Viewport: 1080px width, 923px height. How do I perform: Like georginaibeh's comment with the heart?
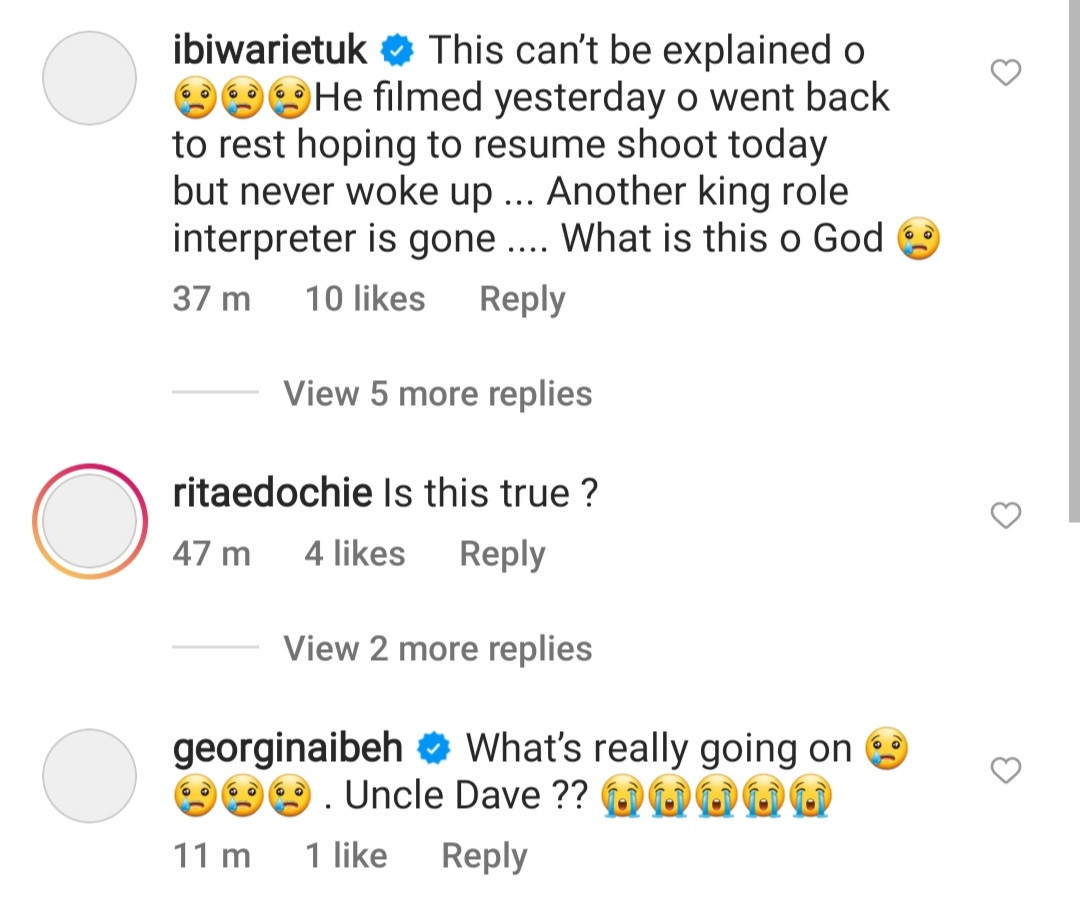coord(1005,771)
